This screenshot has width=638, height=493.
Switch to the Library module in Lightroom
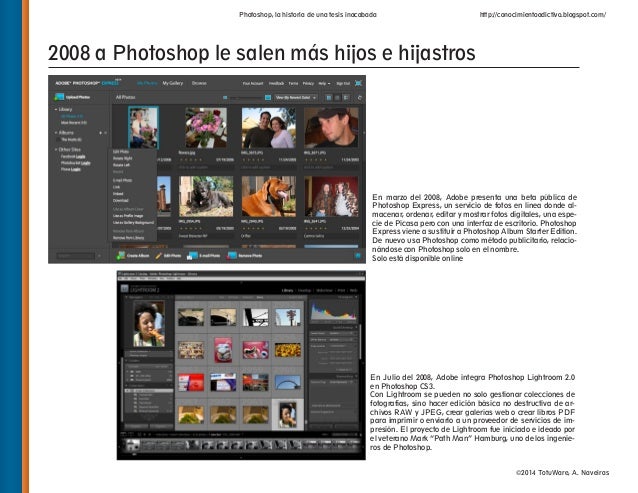pyautogui.click(x=287, y=290)
